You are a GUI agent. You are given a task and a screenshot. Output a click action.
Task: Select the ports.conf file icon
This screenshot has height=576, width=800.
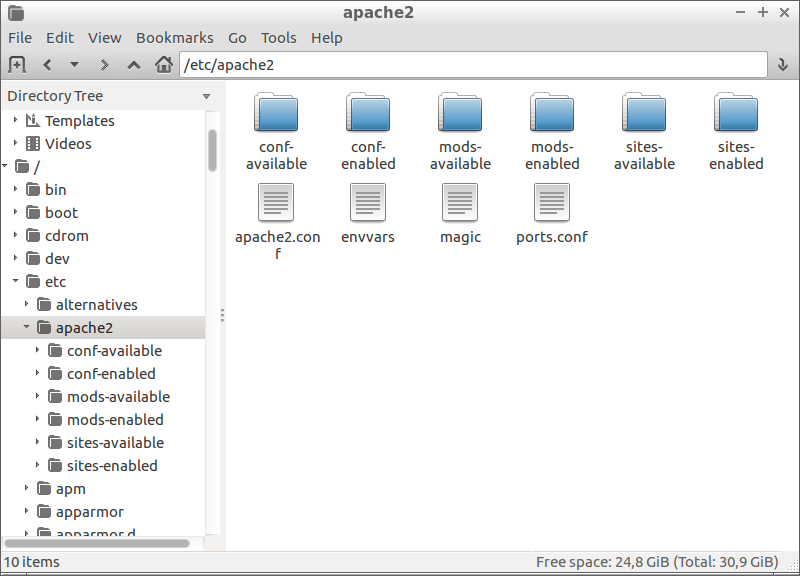click(x=552, y=203)
